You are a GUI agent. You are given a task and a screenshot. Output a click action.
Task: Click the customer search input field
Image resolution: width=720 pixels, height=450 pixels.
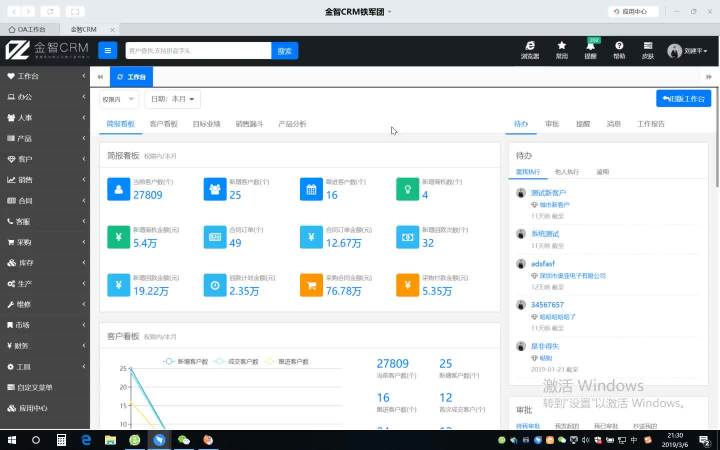tap(198, 51)
